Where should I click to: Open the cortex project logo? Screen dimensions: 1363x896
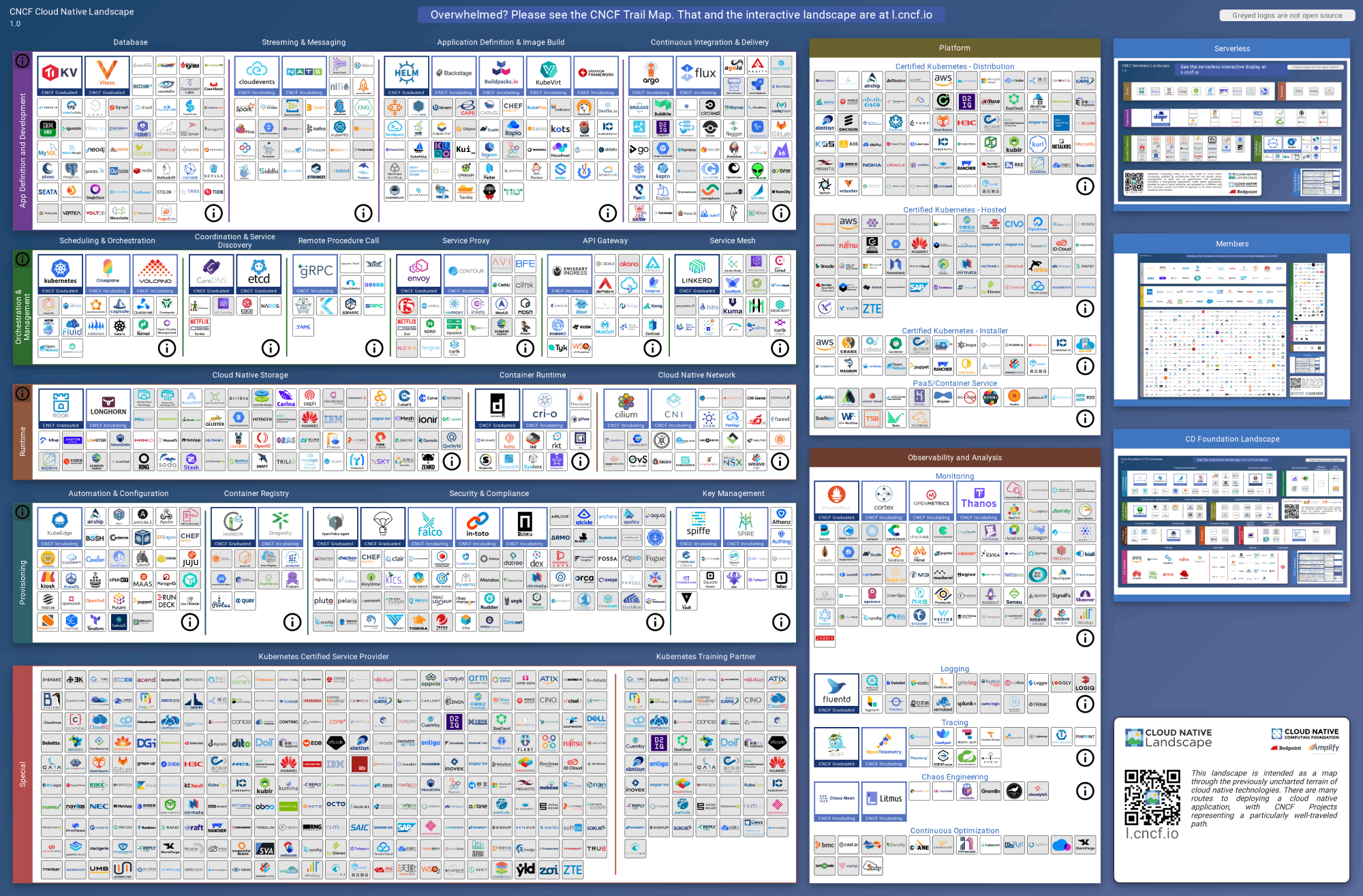coord(884,501)
